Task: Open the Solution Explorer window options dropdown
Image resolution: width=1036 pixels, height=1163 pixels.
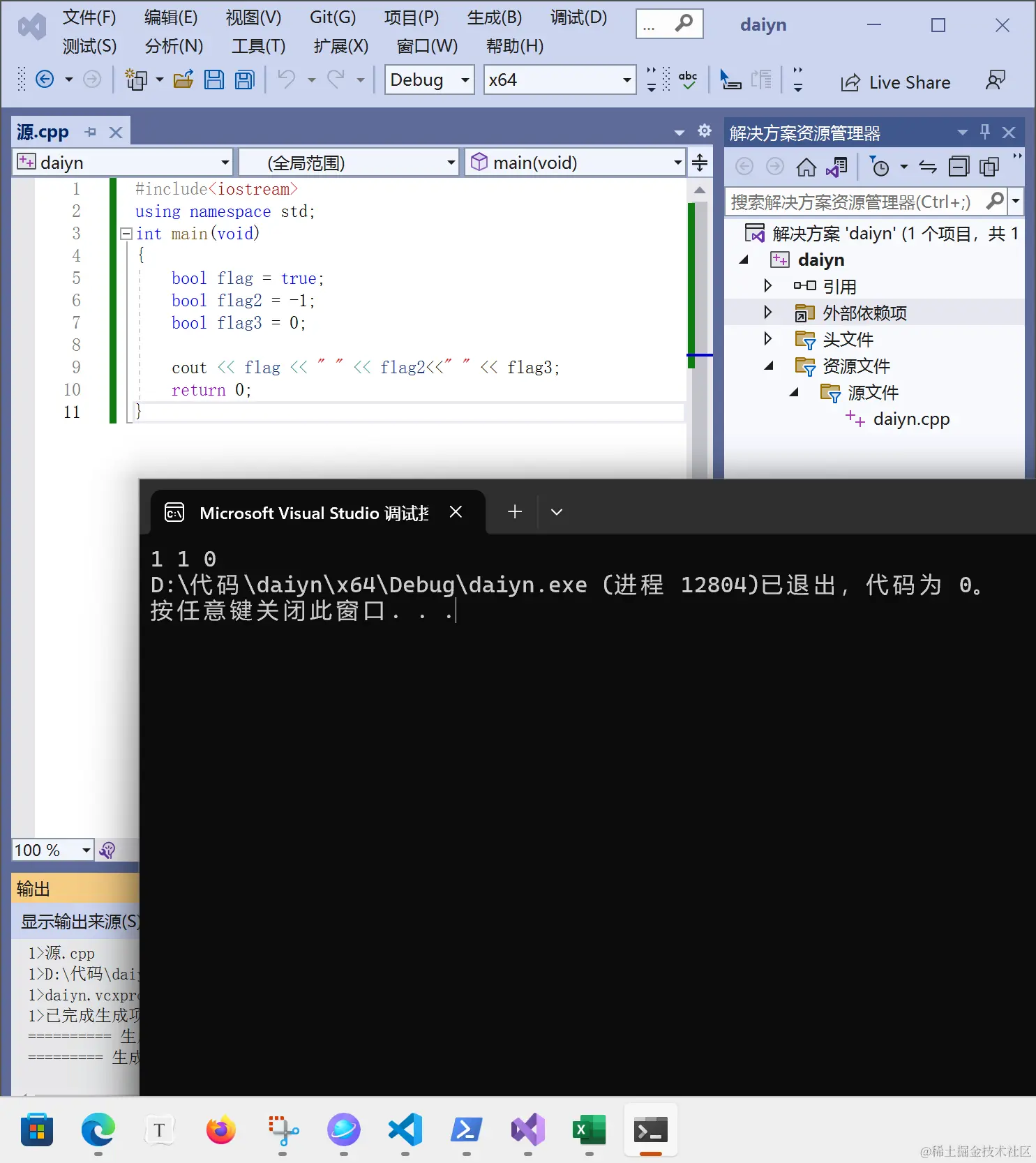Action: tap(963, 132)
